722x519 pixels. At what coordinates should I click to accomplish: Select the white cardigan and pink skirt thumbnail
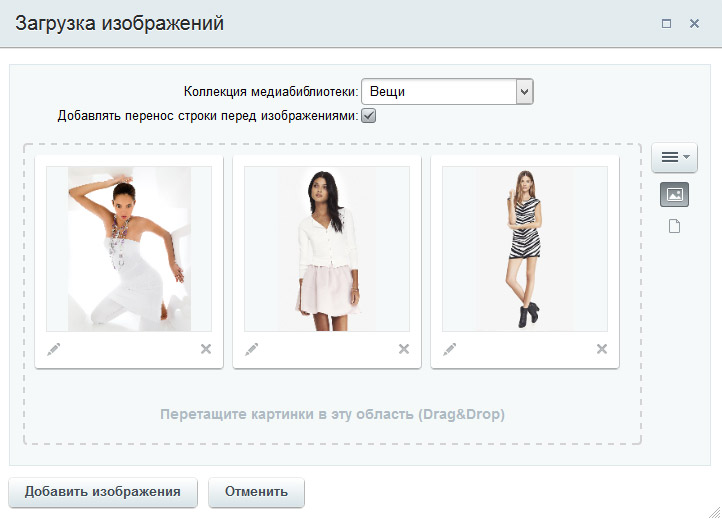coord(327,249)
